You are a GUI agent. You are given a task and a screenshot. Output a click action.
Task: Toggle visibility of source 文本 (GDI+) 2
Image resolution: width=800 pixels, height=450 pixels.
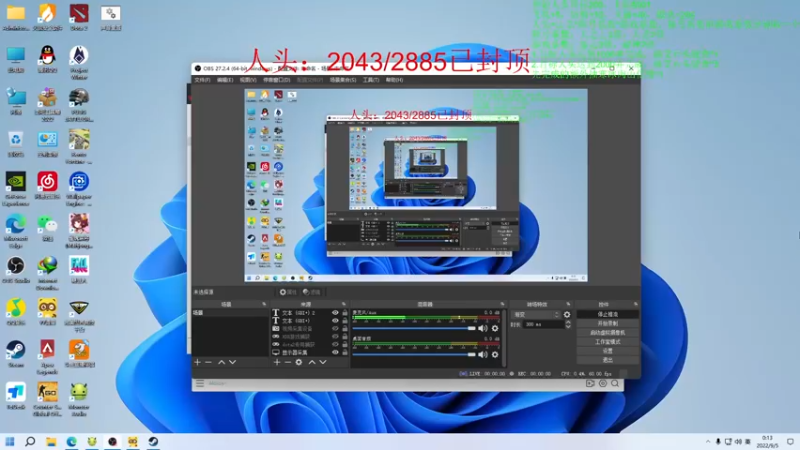(335, 313)
